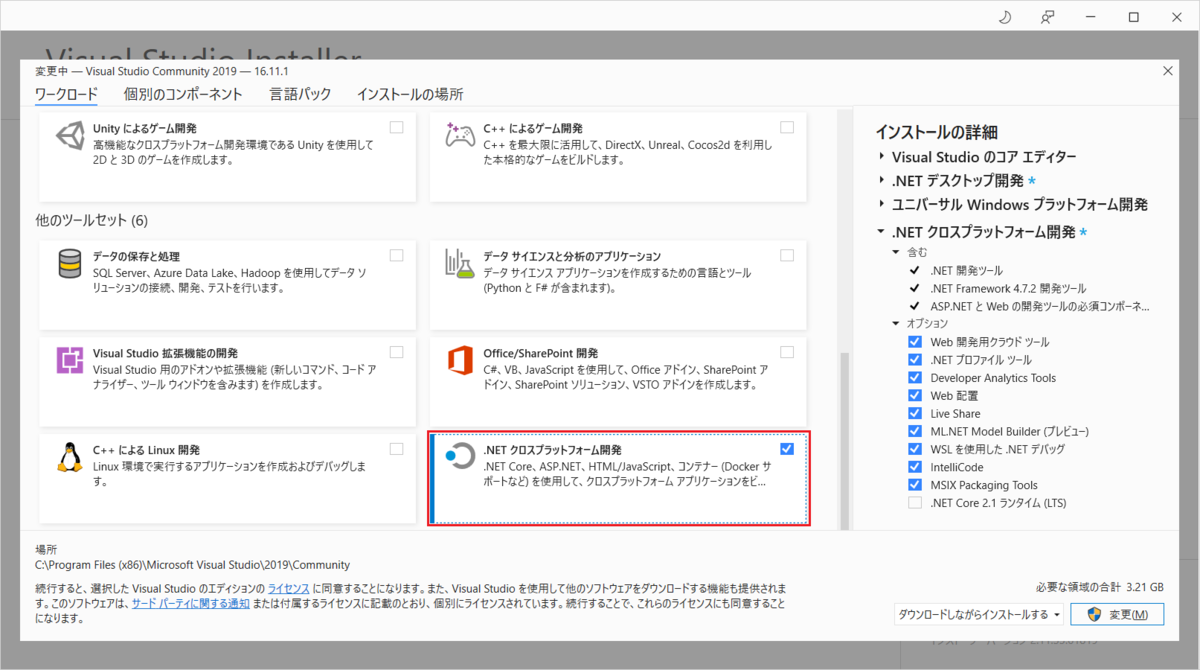Disable the Web 配置 option
1200x670 pixels.
tap(914, 395)
